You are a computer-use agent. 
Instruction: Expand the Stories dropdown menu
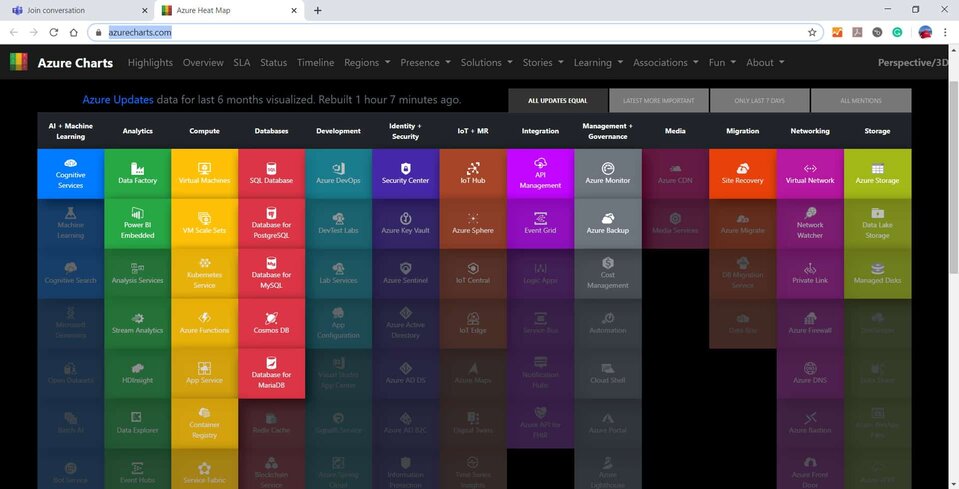543,62
